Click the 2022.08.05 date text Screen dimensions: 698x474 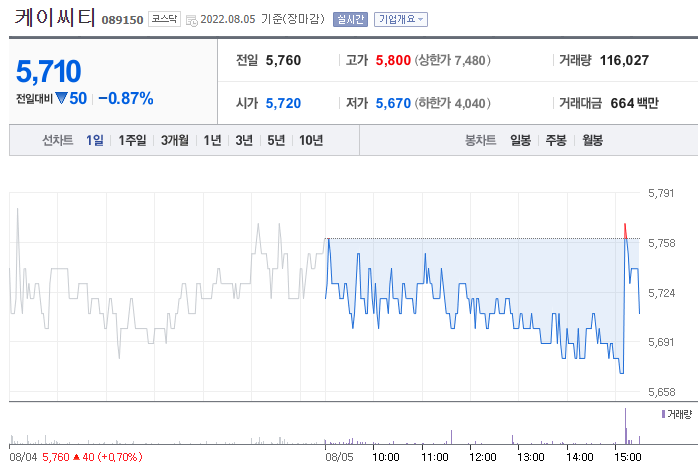228,19
